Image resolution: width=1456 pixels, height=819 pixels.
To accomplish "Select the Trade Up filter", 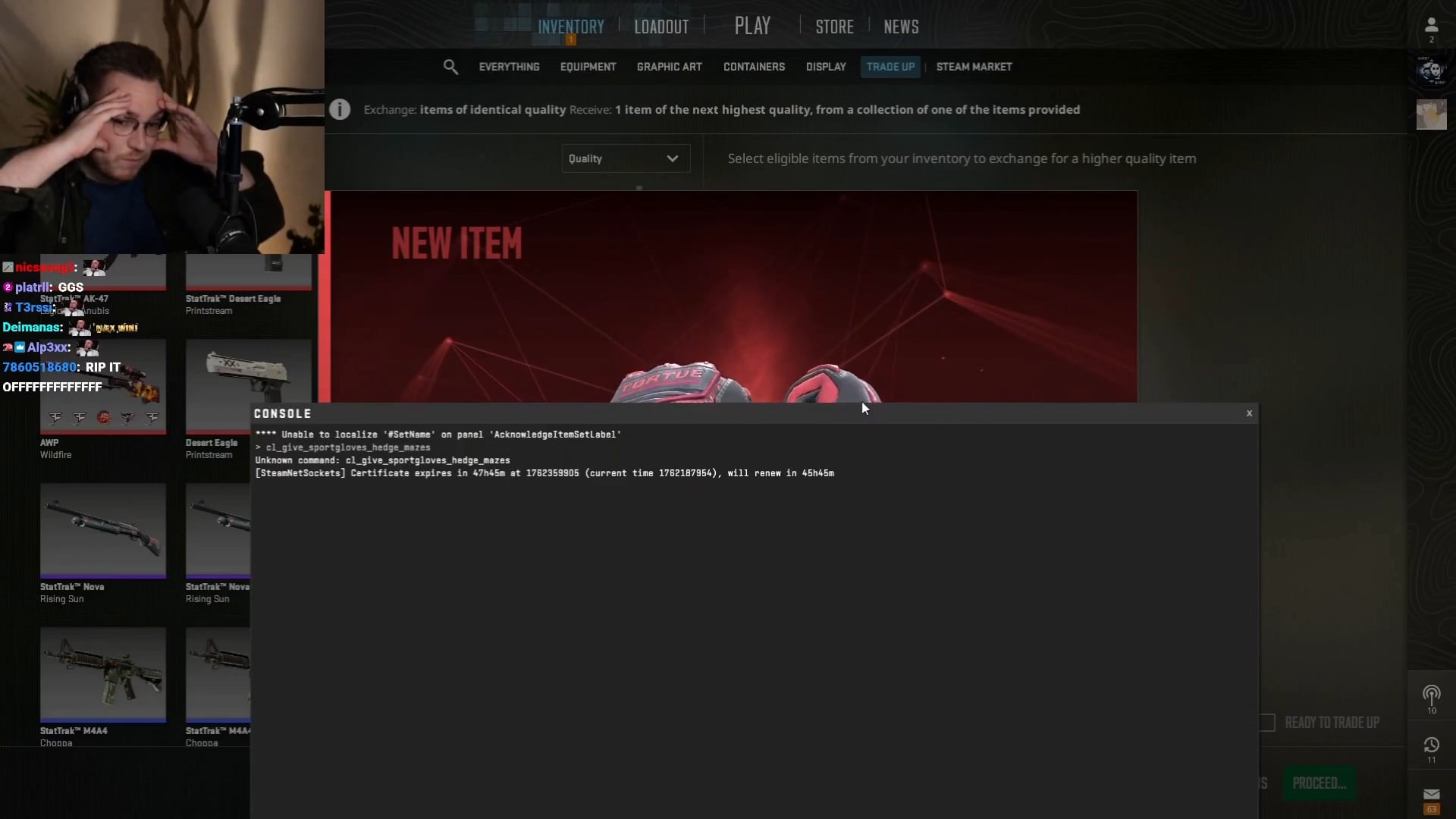I will (x=890, y=67).
